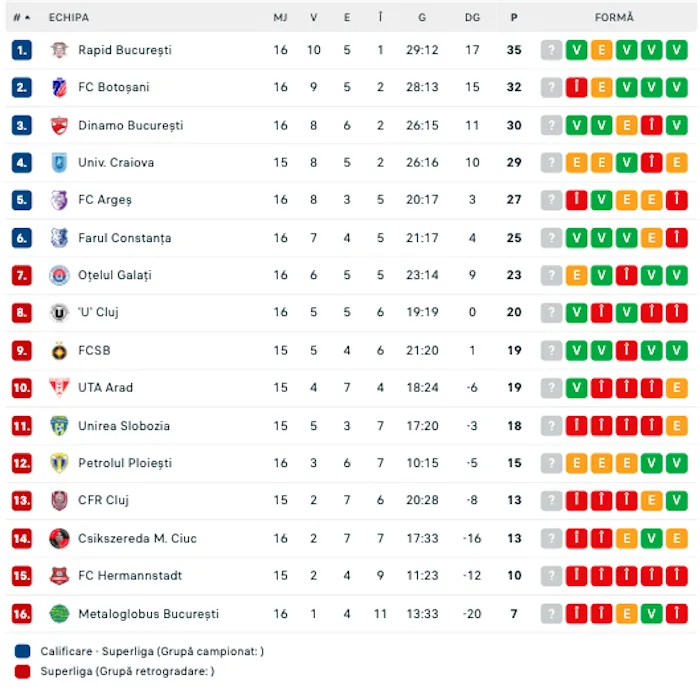Click the blue position 1 rank badge

click(22, 50)
